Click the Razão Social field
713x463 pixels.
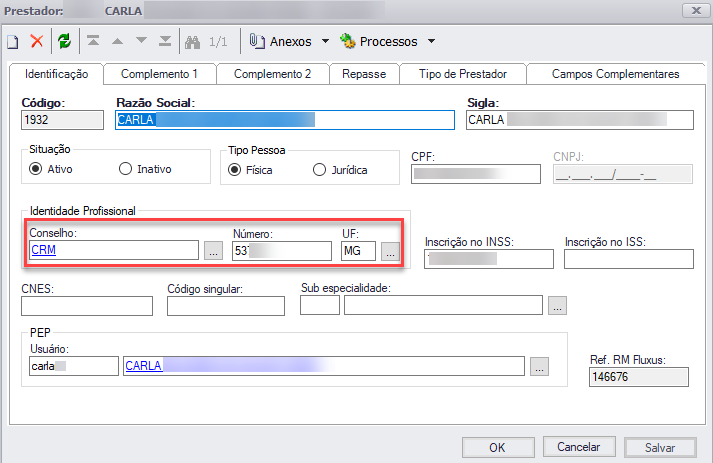pos(285,120)
